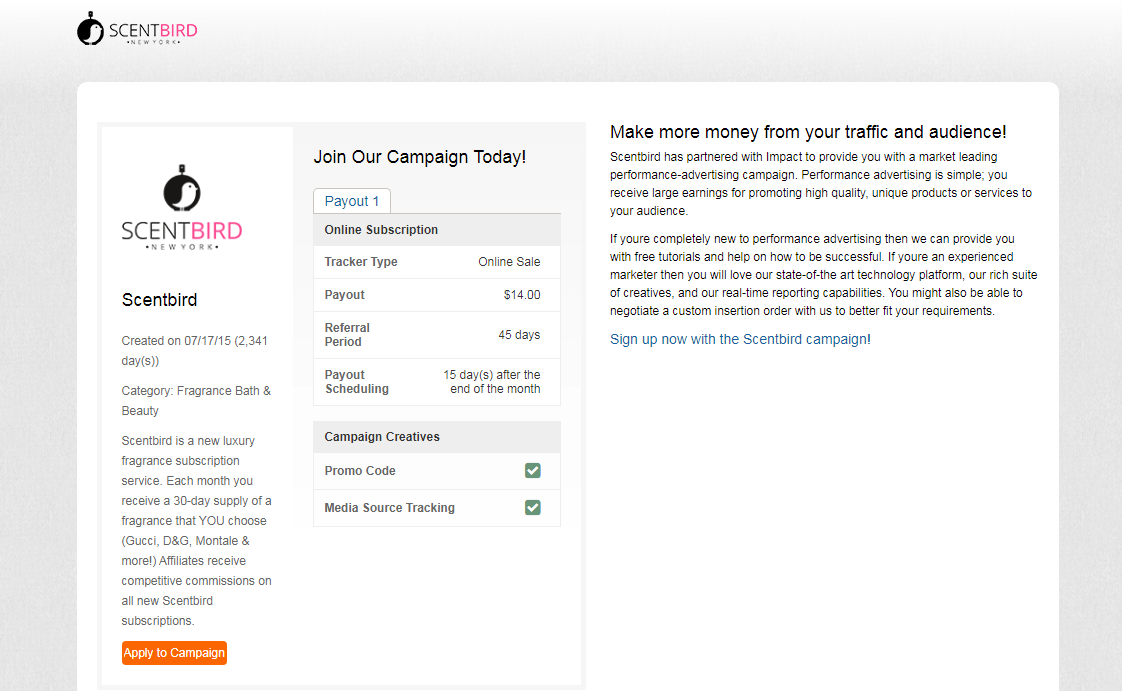Click the 45 days value
Image resolution: width=1122 pixels, height=691 pixels.
pos(519,335)
